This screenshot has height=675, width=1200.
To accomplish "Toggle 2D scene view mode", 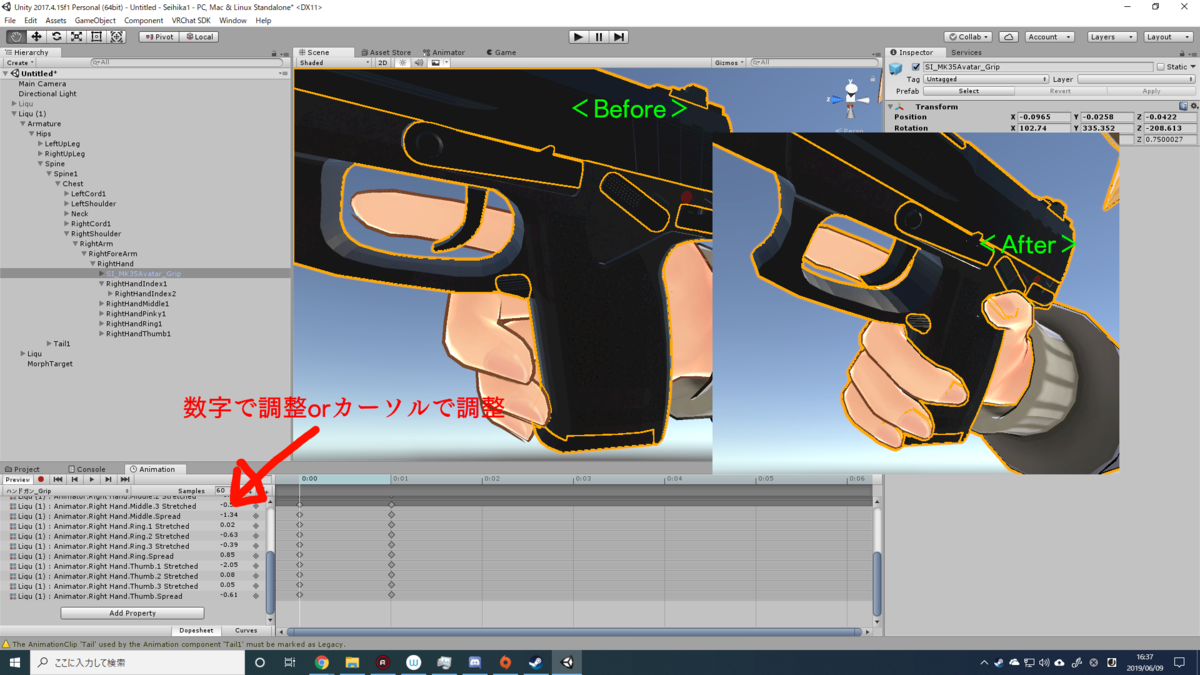I will pos(382,63).
